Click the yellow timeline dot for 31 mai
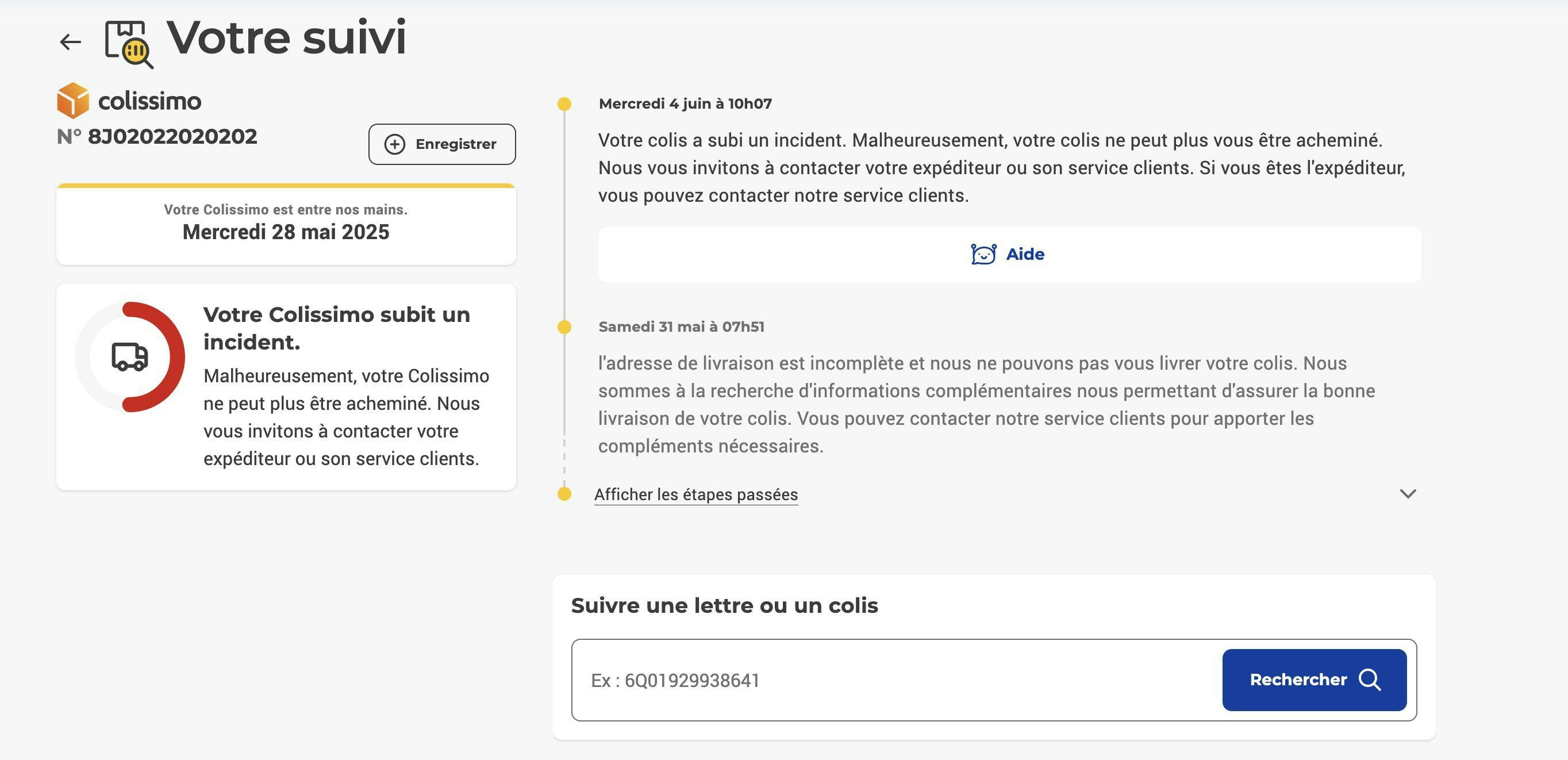This screenshot has width=1568, height=760. pos(564,328)
